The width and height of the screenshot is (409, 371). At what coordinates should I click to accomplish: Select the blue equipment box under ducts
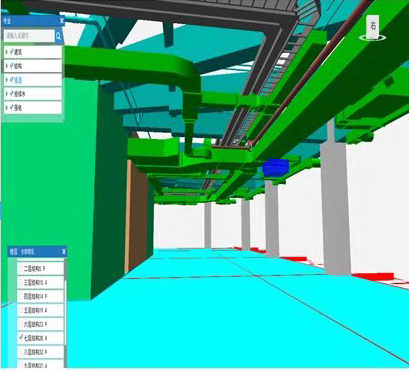point(276,168)
